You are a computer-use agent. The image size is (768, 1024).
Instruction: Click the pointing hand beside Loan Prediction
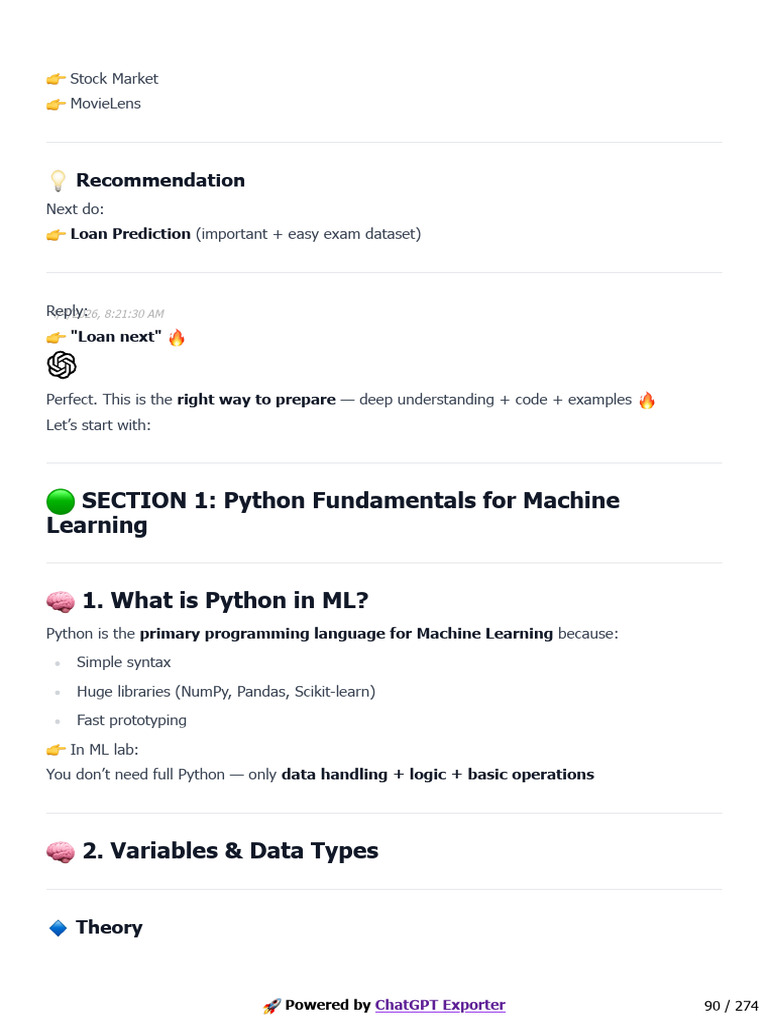pos(56,234)
